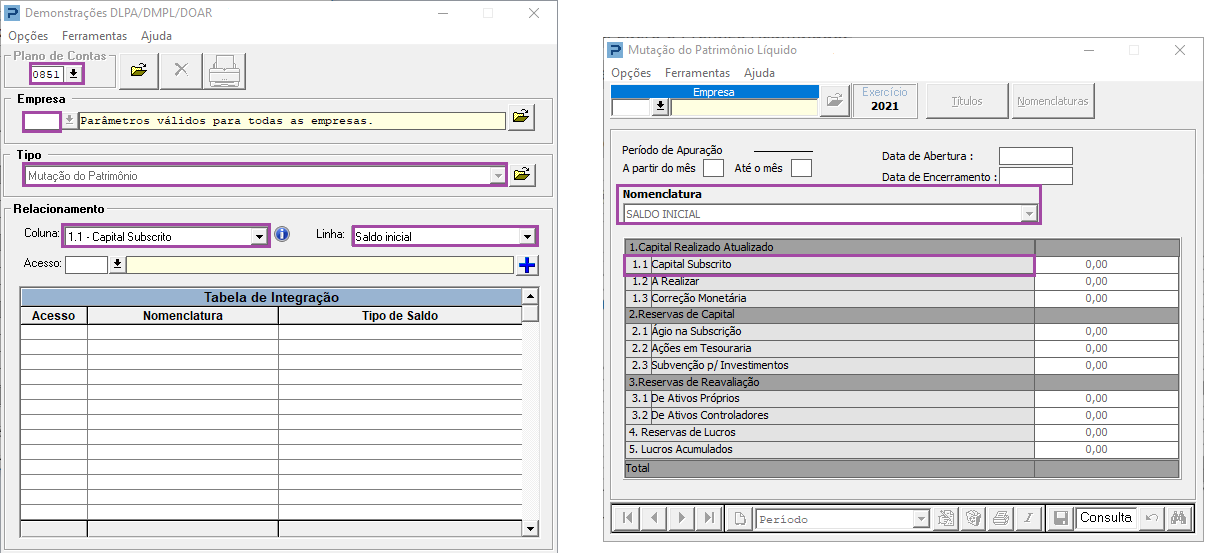Click the folder icon in Empresa row of left window

(521, 118)
